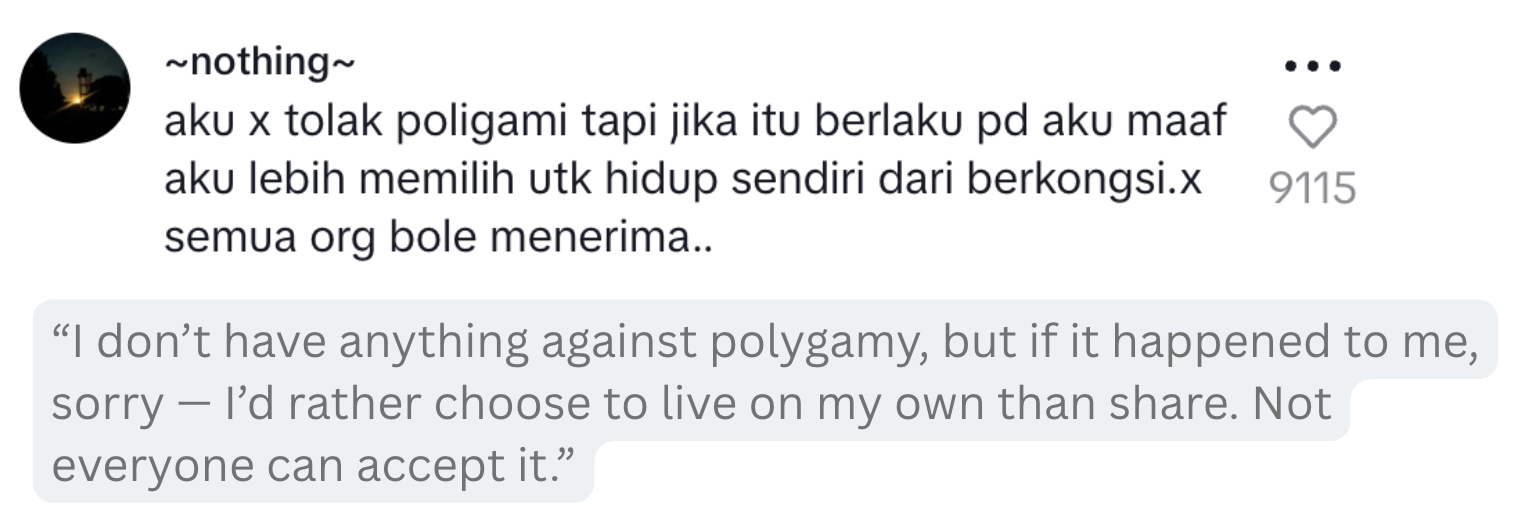Select the translation line starting 'sorry — I'd rather'

[x=690, y=404]
